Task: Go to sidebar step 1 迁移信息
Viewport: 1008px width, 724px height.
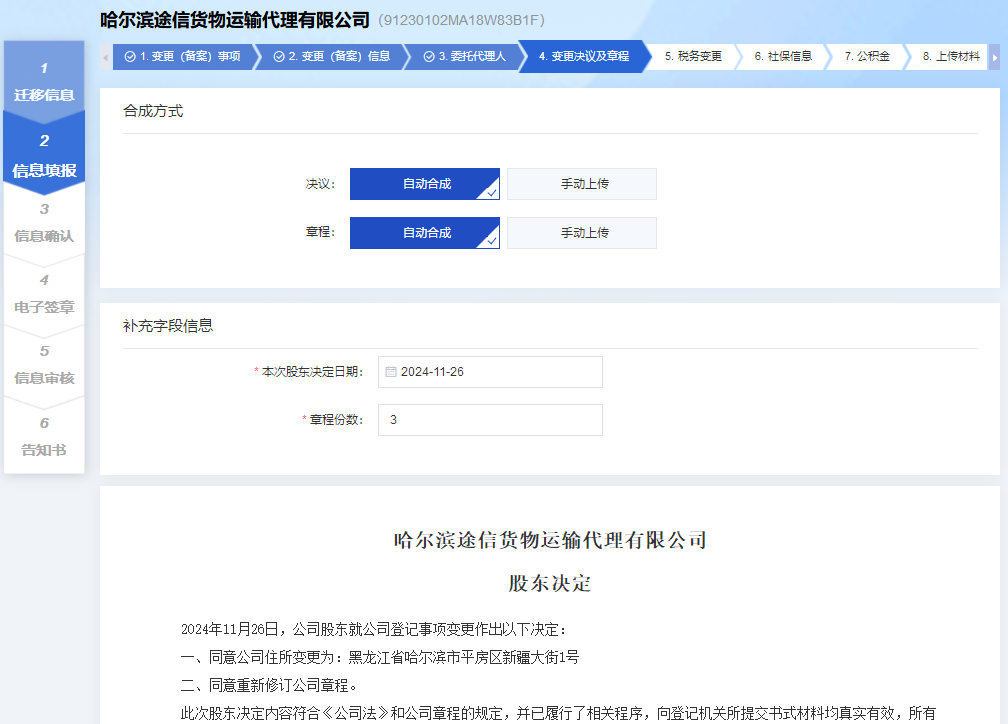Action: 44,82
